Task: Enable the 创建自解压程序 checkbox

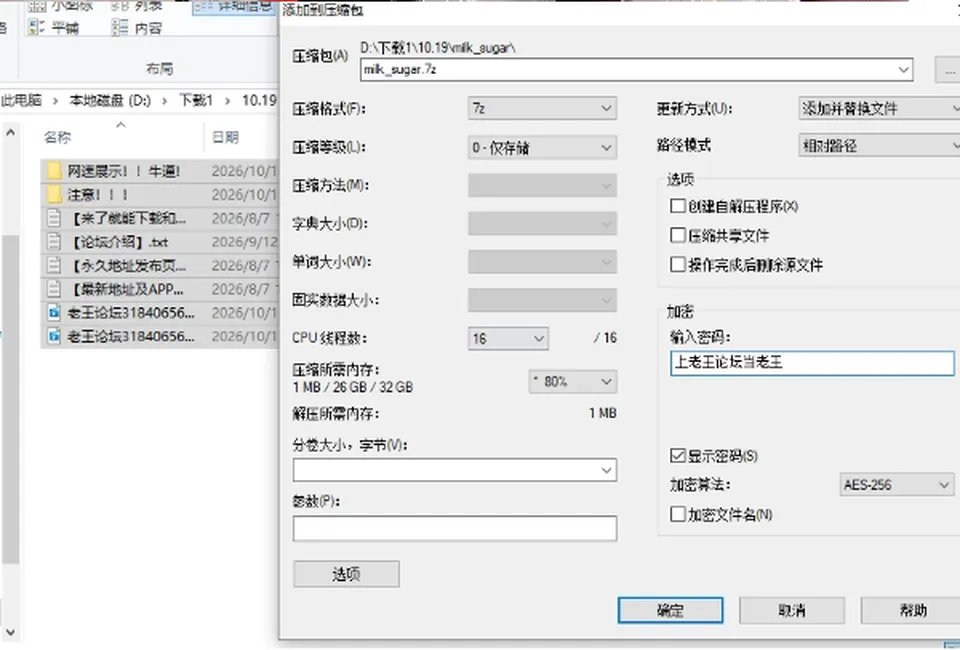Action: [x=678, y=206]
